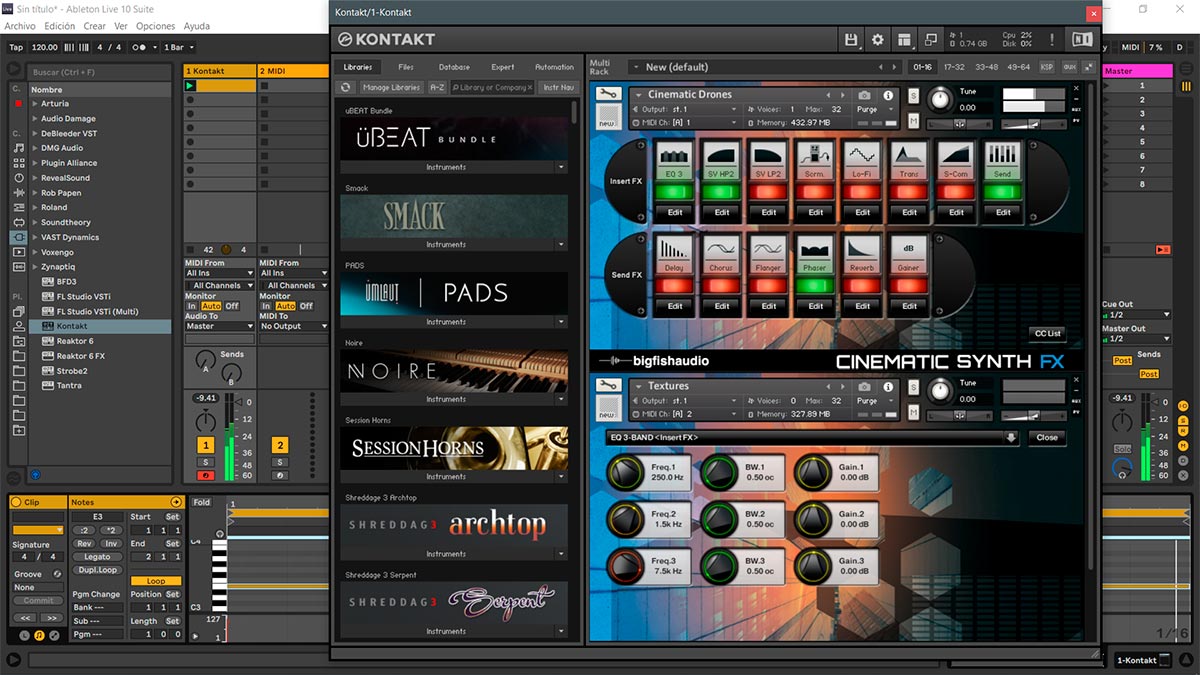Click the Instr Nav button

tap(559, 87)
